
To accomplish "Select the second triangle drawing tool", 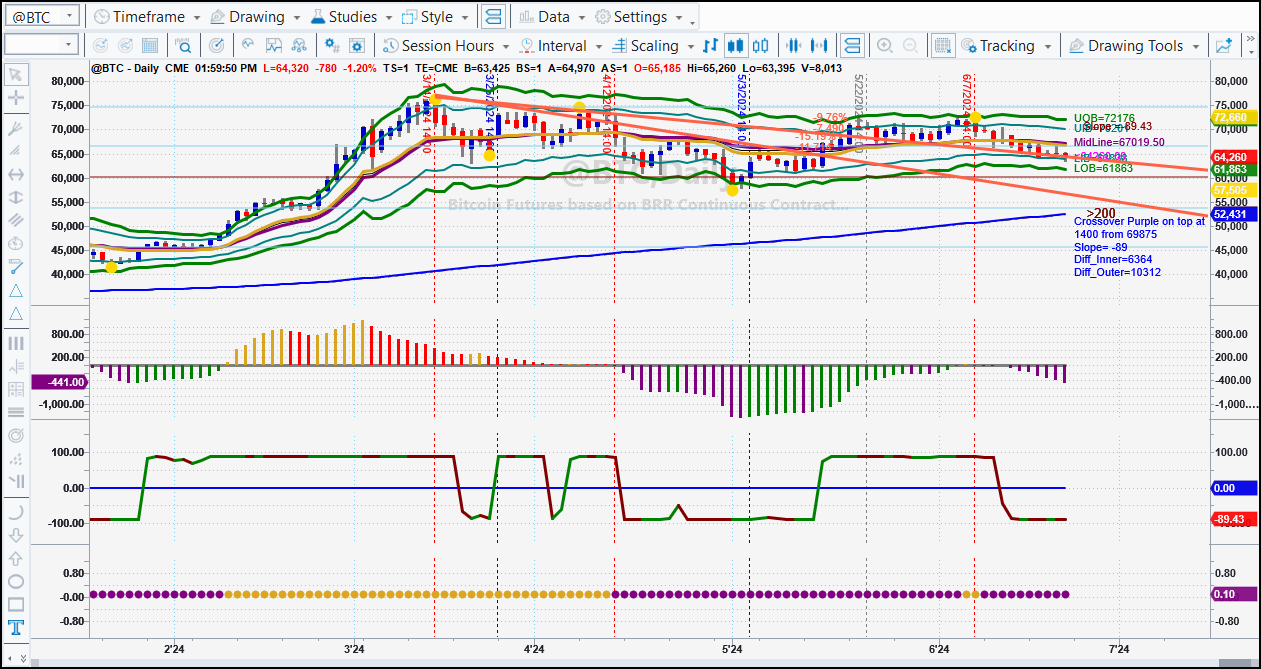I will [15, 313].
